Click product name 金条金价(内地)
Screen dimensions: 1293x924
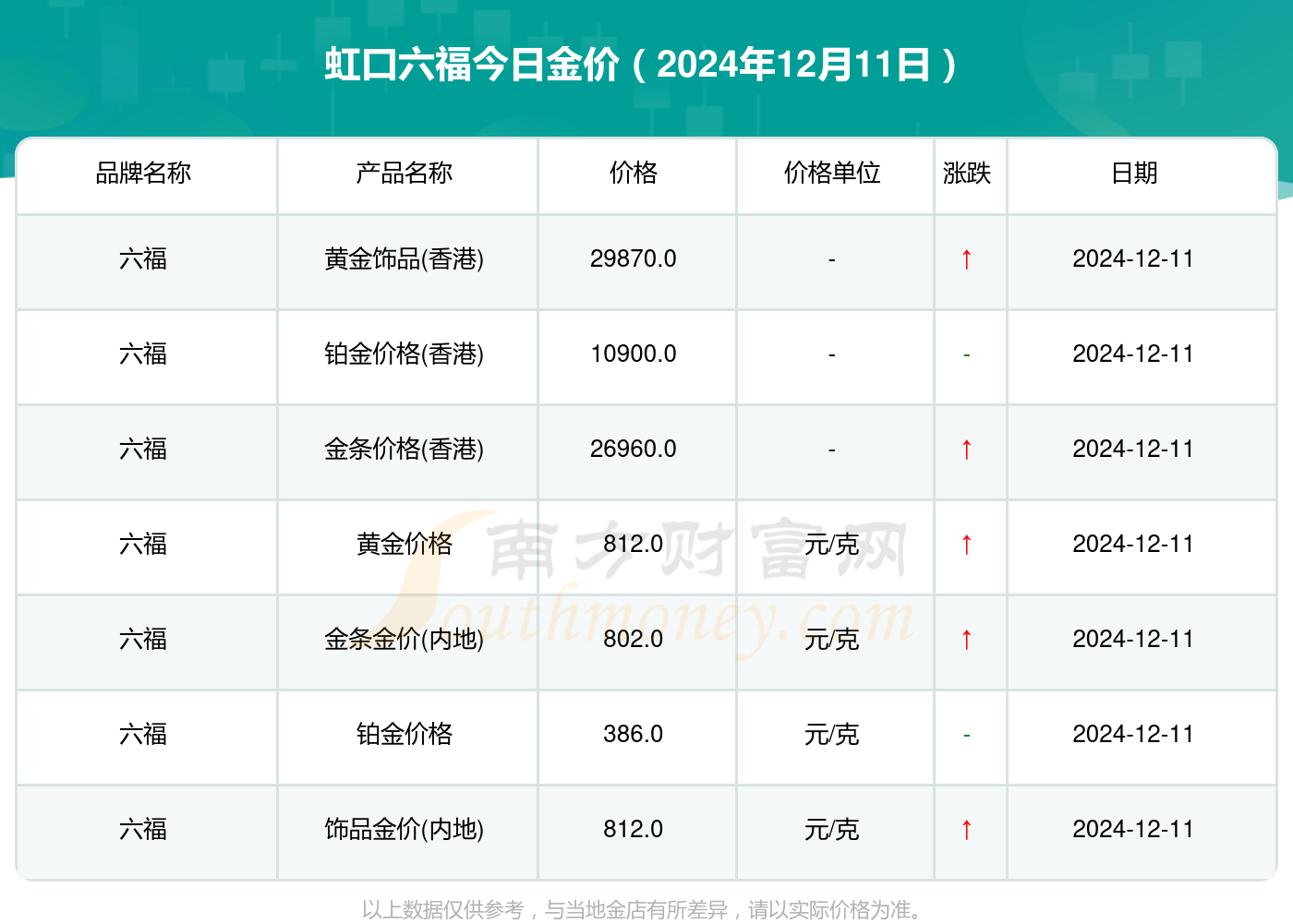pyautogui.click(x=405, y=639)
